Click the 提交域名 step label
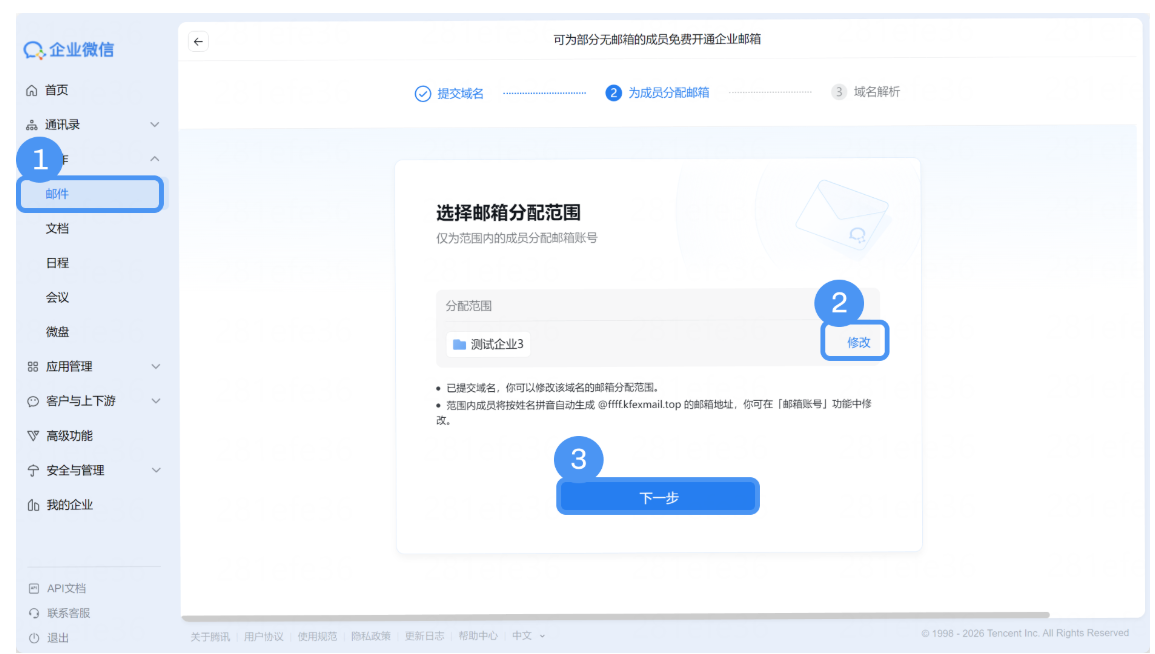Screen dimensions: 1155x654 click(x=460, y=94)
